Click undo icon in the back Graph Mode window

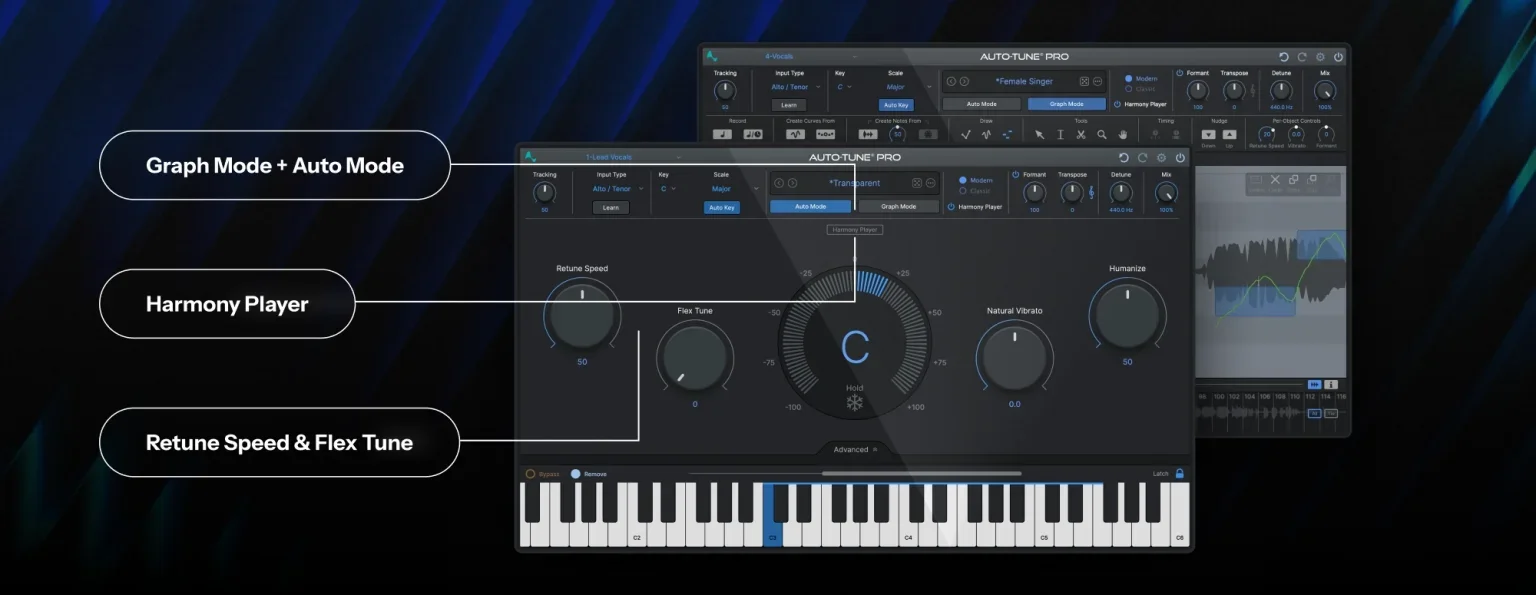[x=1284, y=57]
